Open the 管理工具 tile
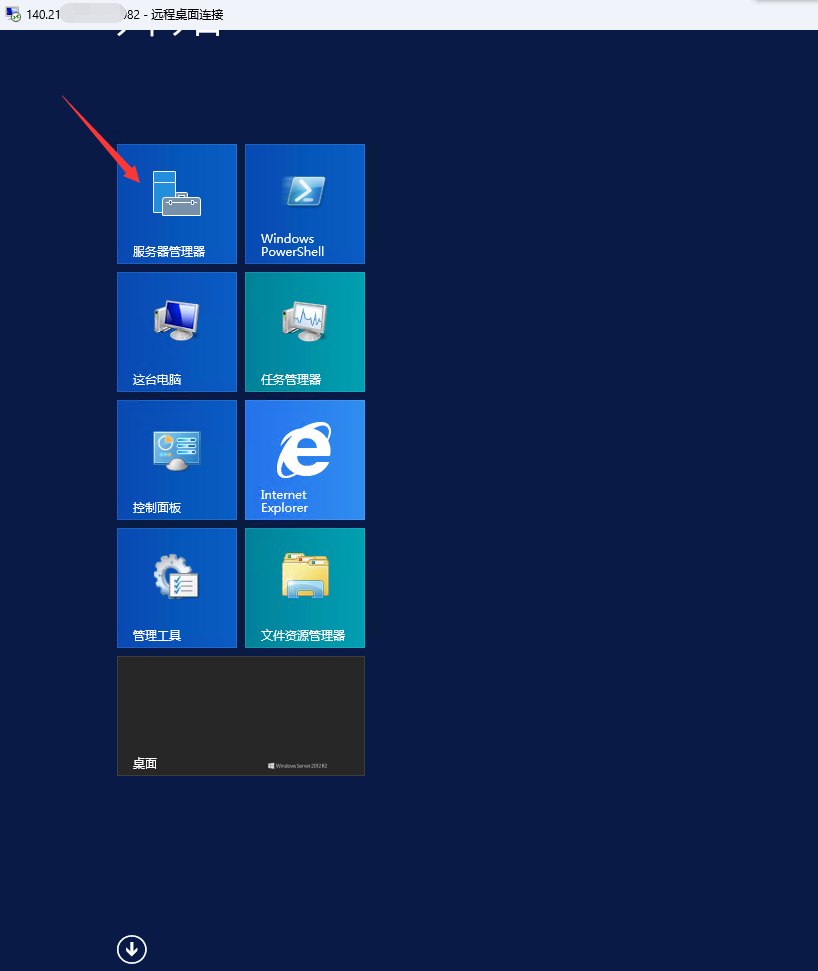 point(177,588)
